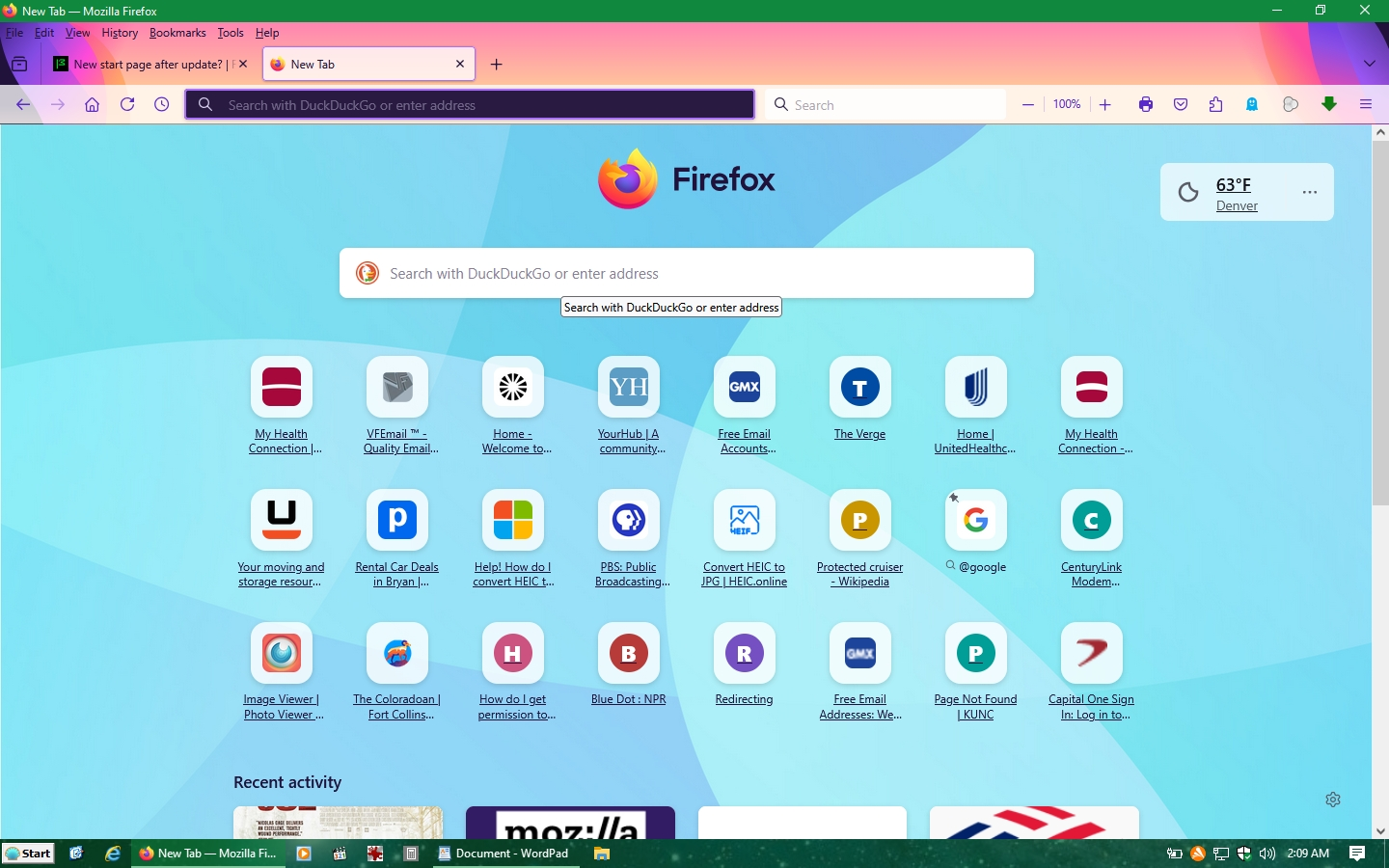Switch to 'New start page after update' tab
The width and height of the screenshot is (1389, 868).
[150, 65]
